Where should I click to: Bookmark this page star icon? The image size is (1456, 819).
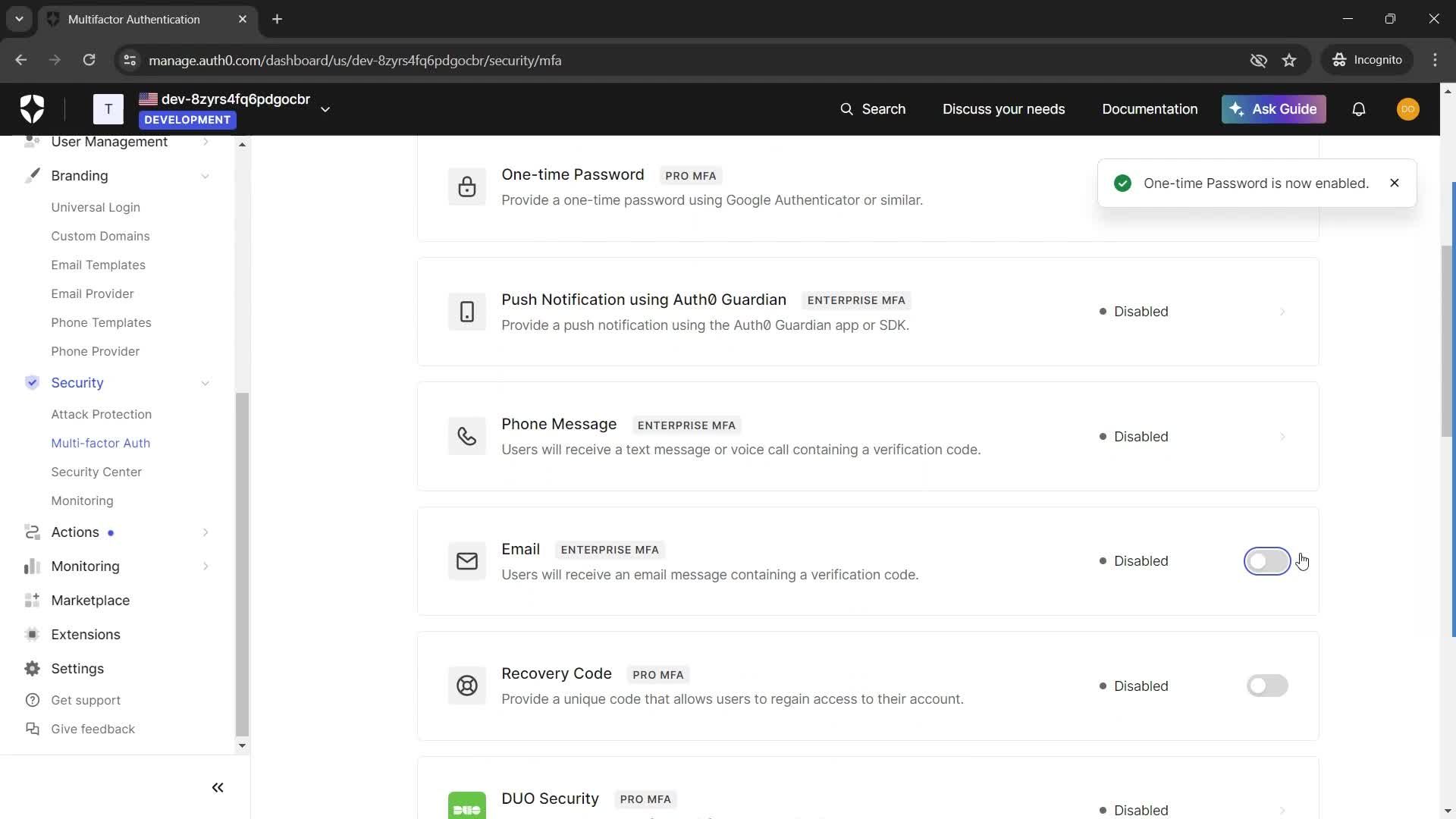click(x=1289, y=60)
